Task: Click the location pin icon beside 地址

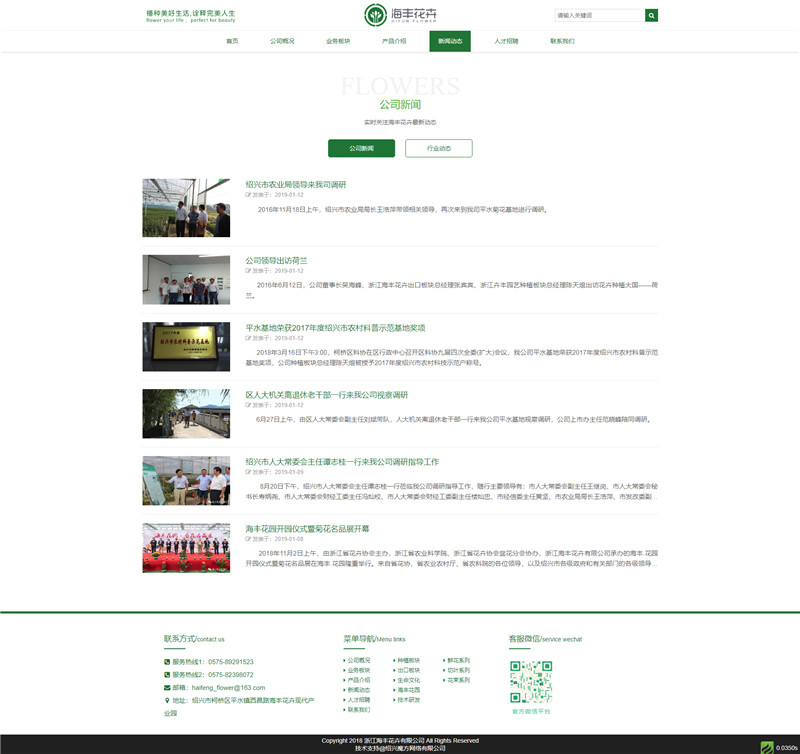Action: [x=167, y=701]
